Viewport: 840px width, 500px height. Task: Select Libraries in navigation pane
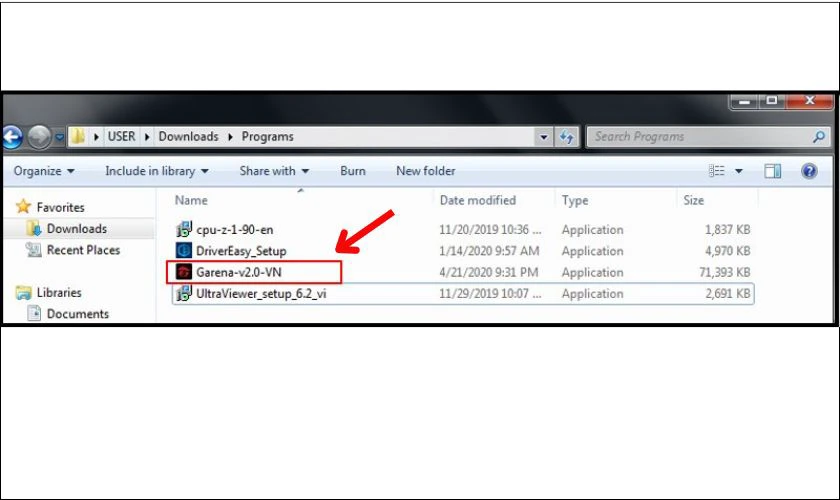(x=59, y=293)
